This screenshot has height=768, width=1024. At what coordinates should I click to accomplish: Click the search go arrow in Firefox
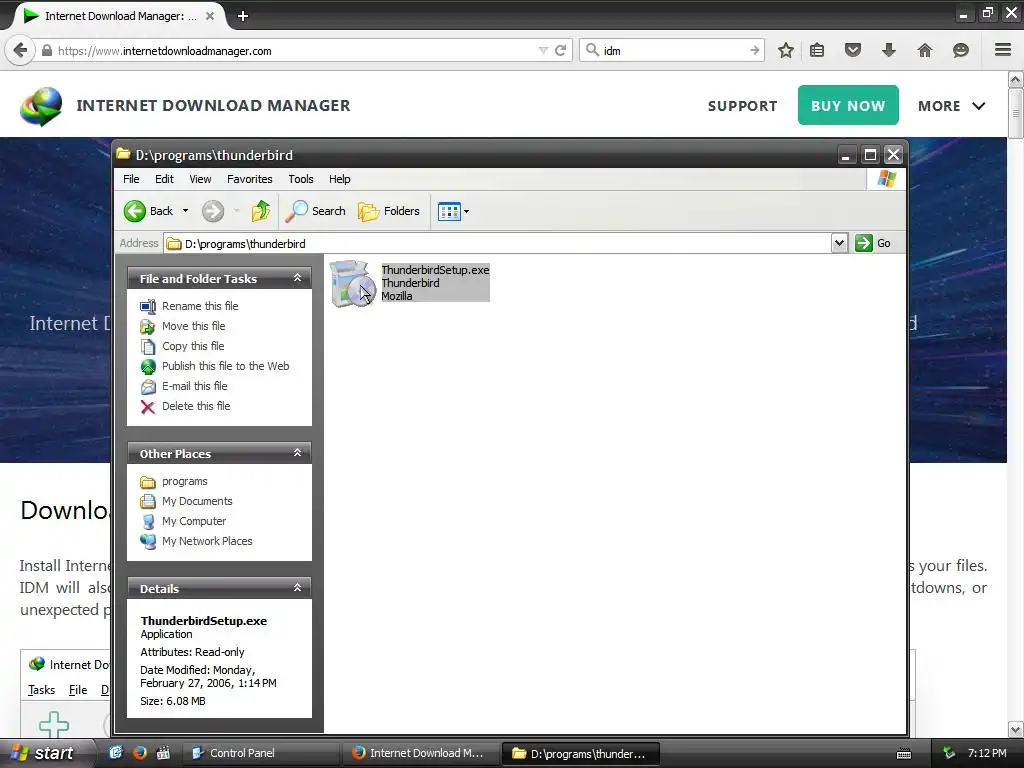pos(754,50)
